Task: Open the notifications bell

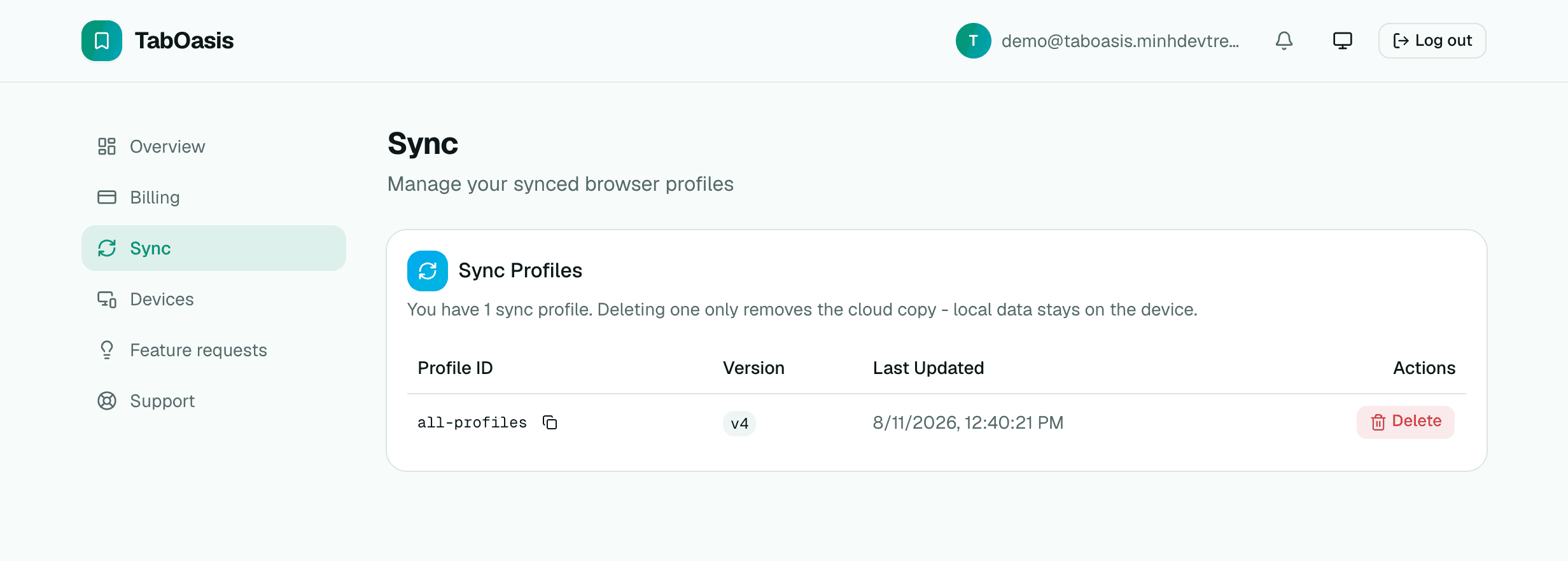Action: (1284, 41)
